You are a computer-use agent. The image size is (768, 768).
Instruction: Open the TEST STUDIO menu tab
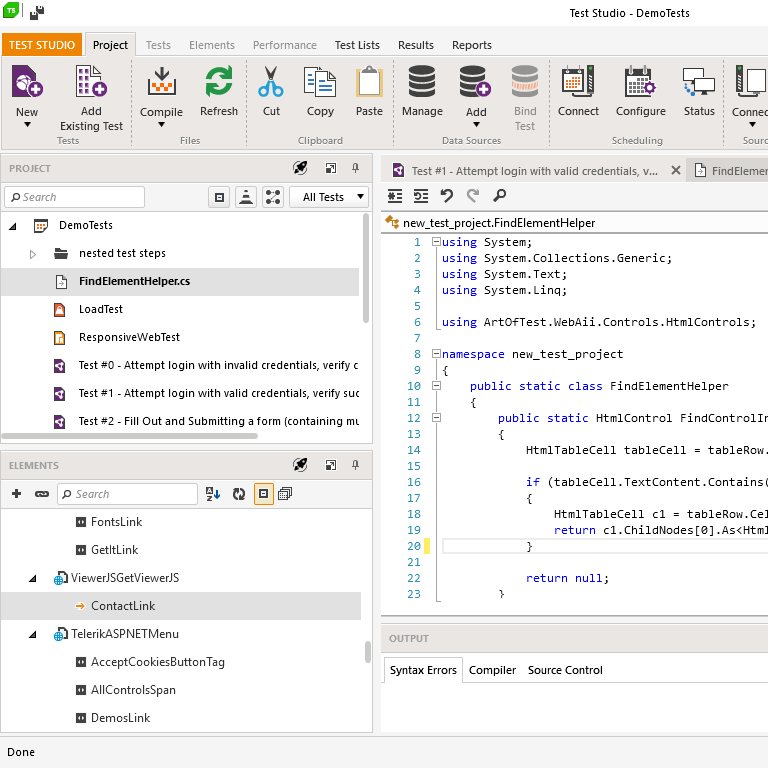[x=42, y=45]
